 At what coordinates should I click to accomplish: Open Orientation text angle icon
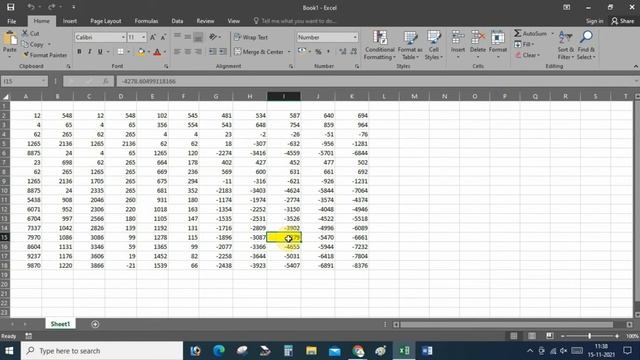213,37
